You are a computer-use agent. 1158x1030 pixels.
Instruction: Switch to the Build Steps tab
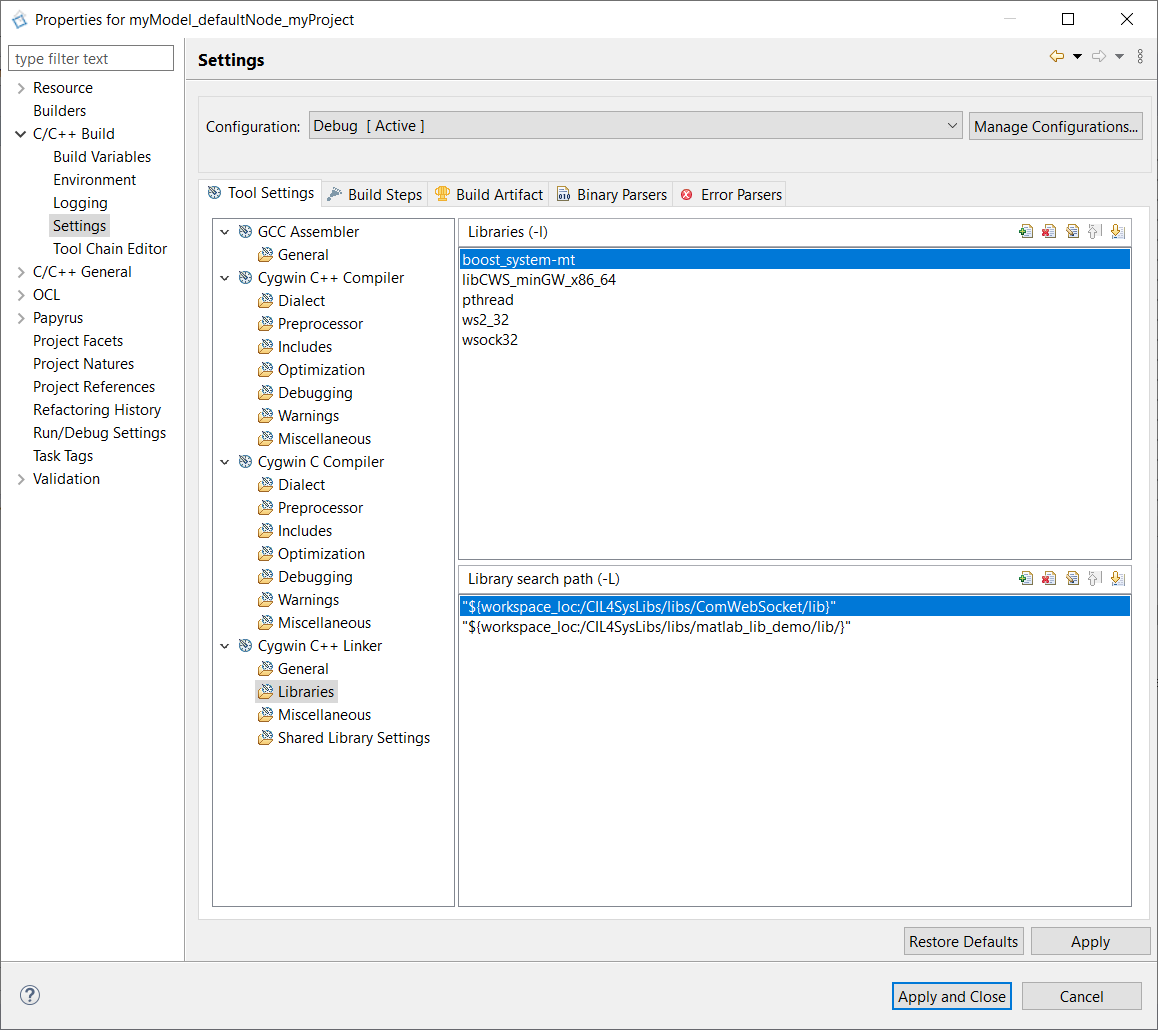(x=375, y=194)
